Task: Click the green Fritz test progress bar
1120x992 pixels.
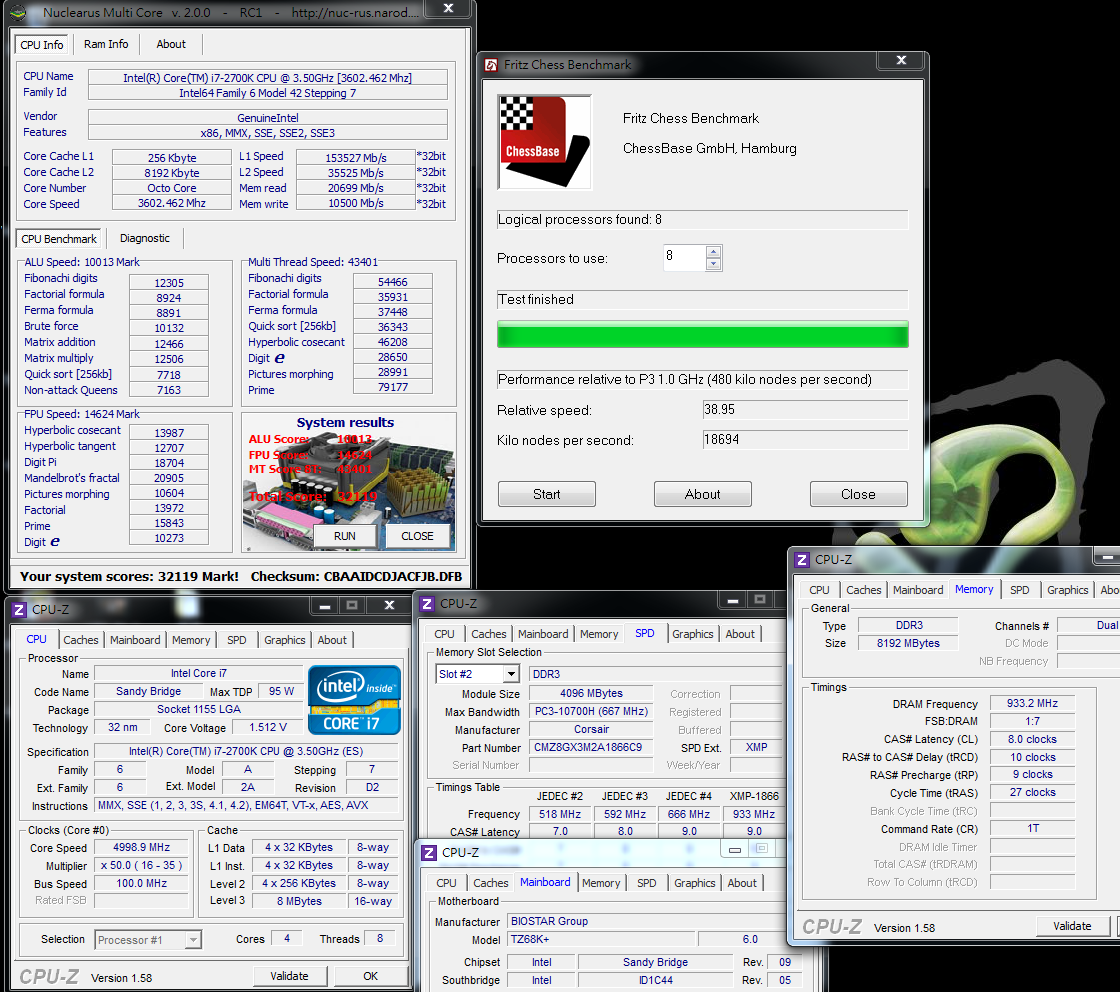Action: click(x=702, y=334)
